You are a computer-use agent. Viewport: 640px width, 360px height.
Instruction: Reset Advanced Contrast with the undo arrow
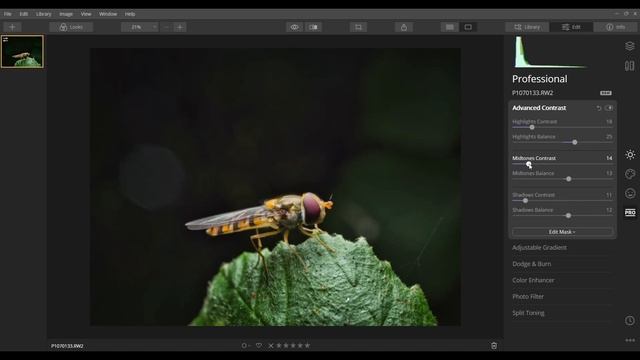[599, 108]
